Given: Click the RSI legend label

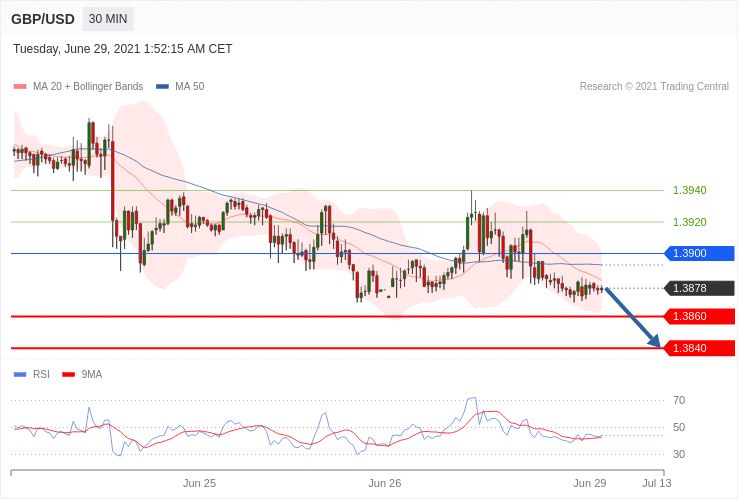Looking at the screenshot, I should tap(41, 375).
